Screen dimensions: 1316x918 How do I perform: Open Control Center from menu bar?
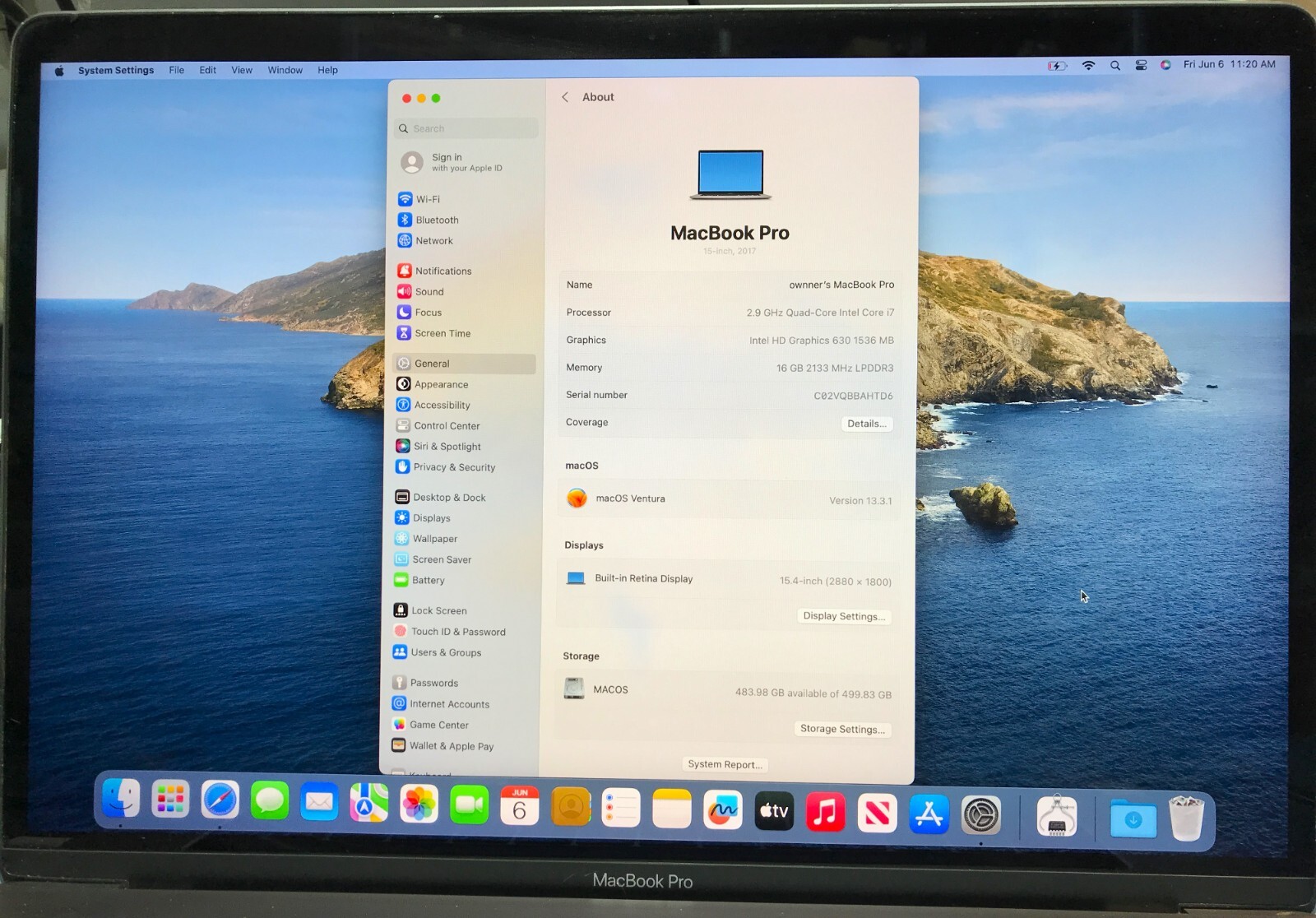tap(1141, 66)
